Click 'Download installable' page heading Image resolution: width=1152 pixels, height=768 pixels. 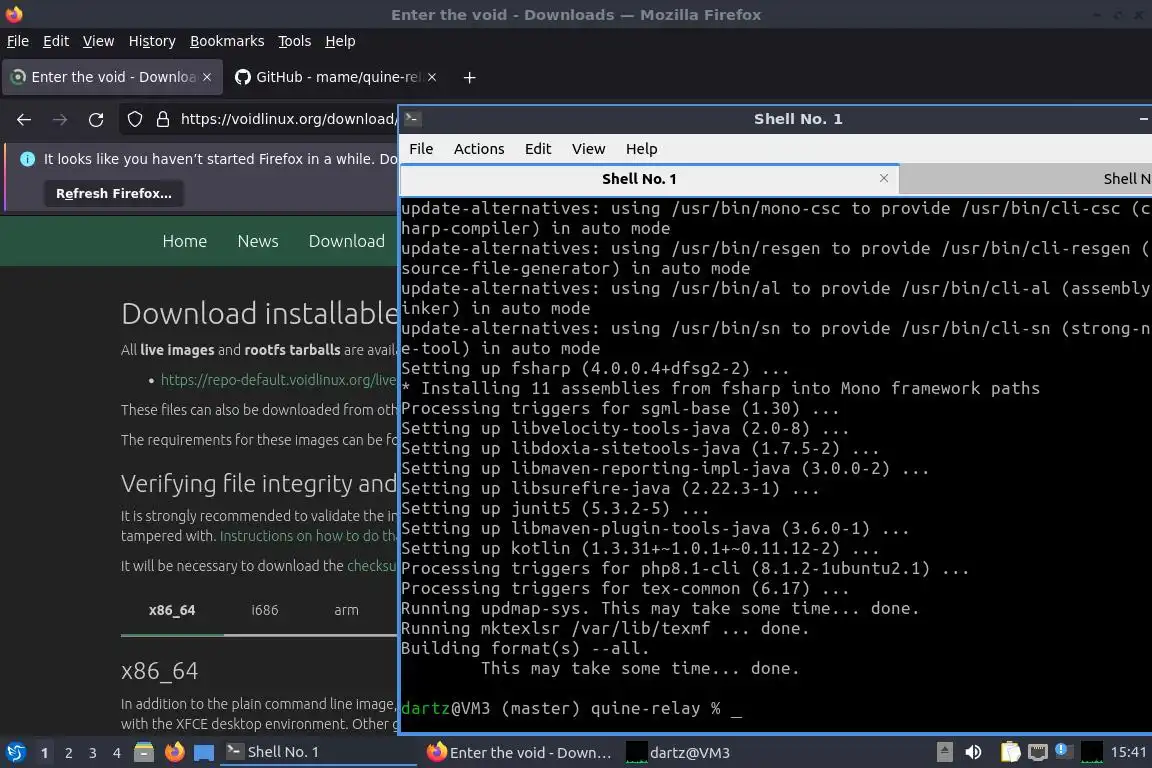[259, 314]
